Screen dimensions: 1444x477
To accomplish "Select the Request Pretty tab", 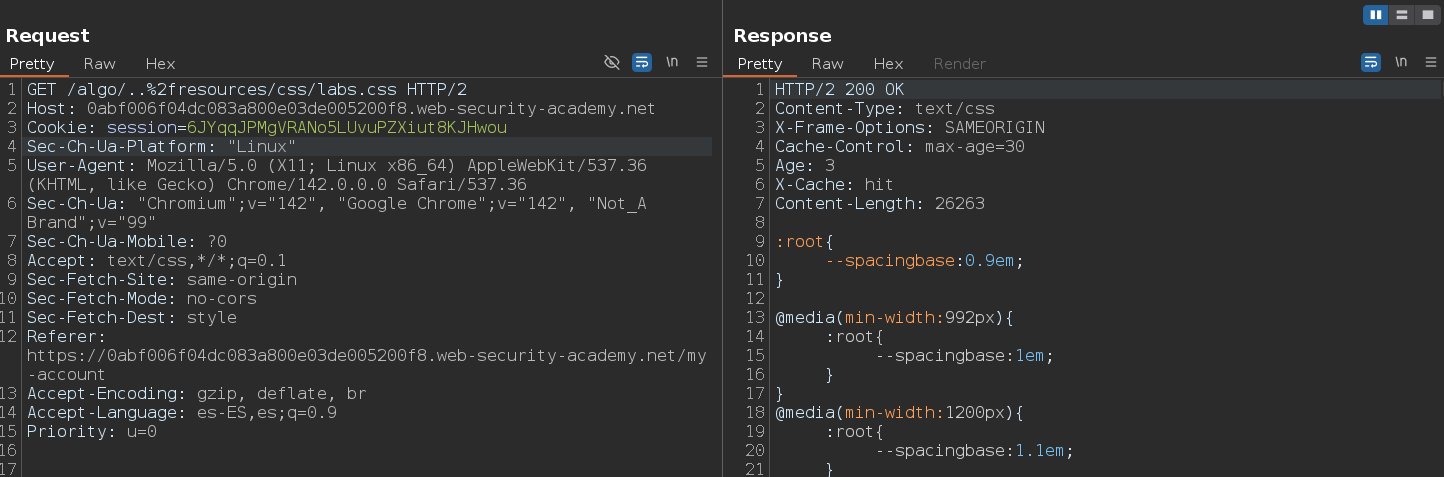I will click(32, 63).
